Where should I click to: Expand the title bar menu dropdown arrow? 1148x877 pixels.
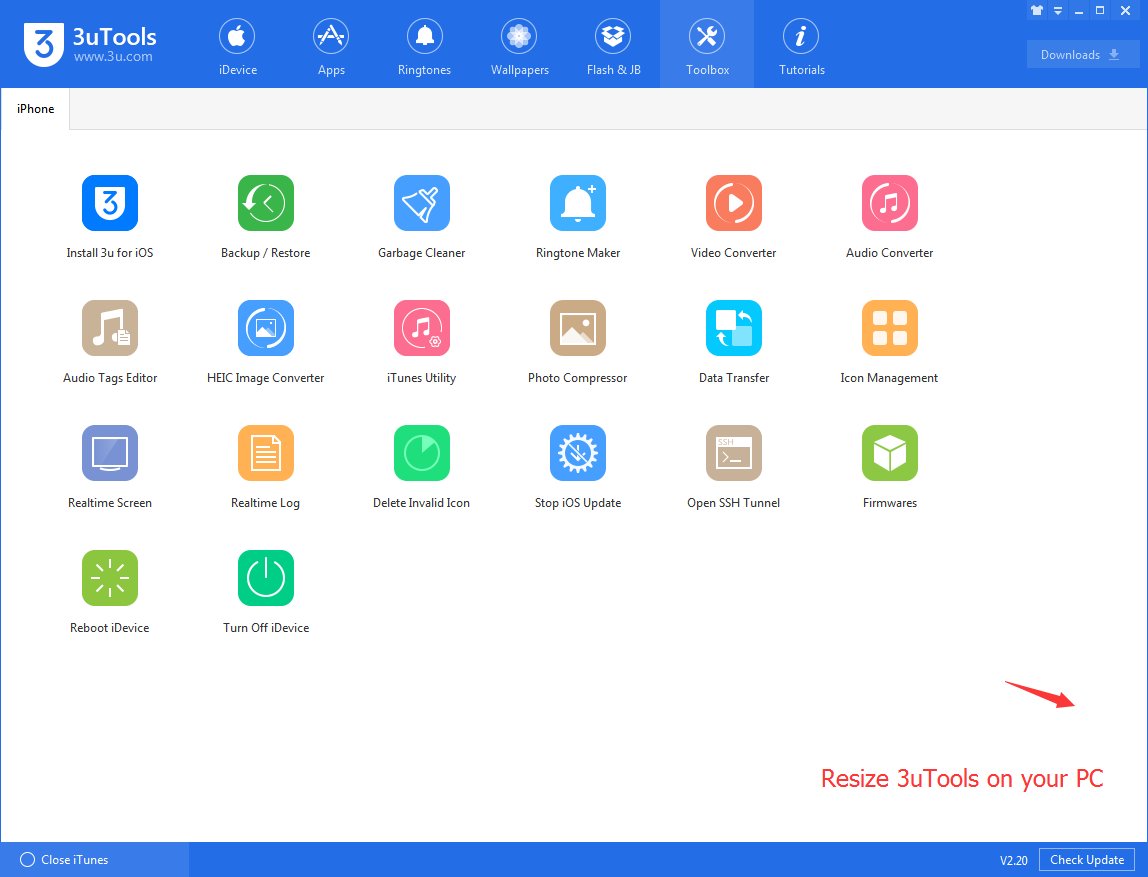point(1058,10)
